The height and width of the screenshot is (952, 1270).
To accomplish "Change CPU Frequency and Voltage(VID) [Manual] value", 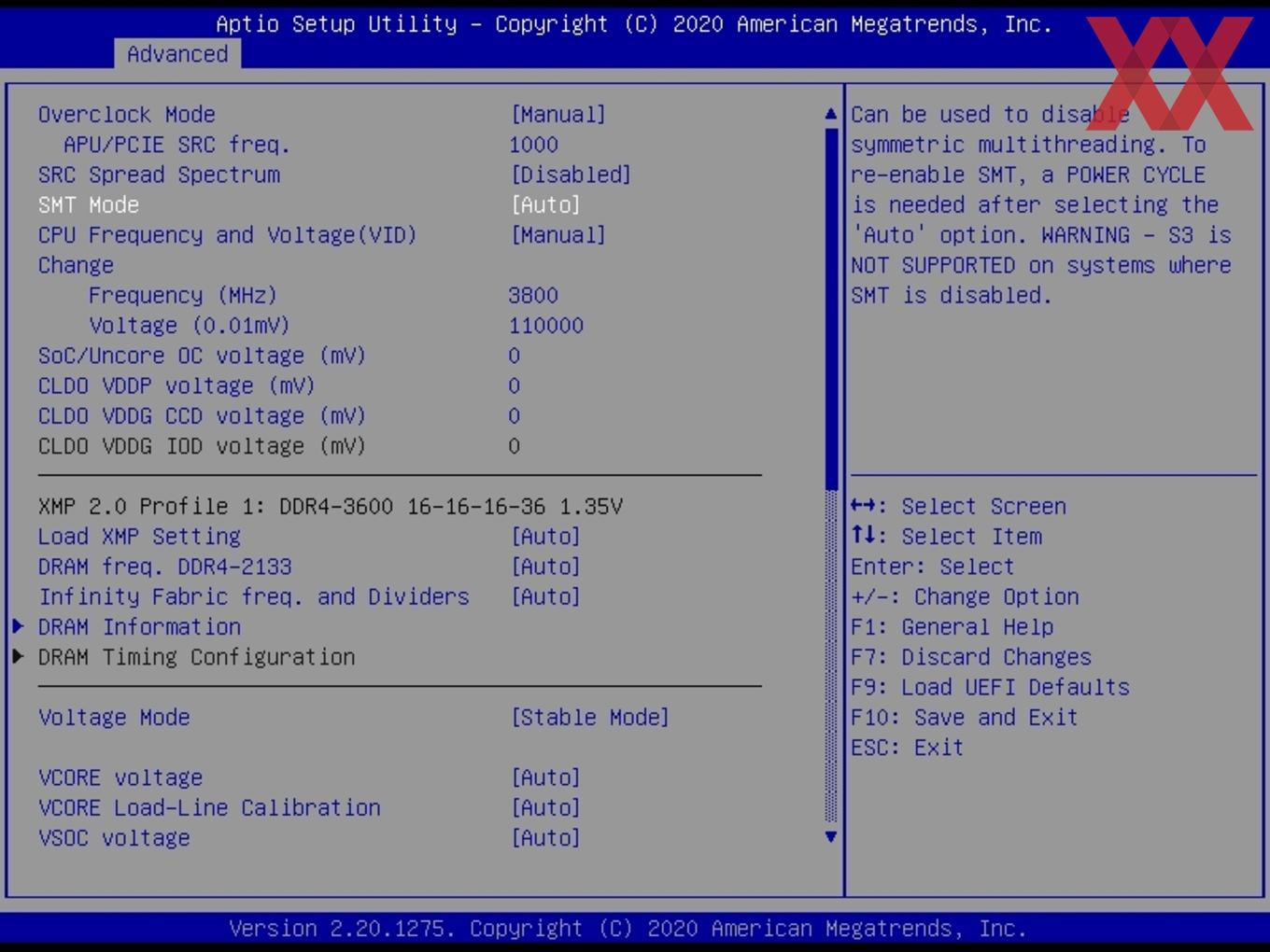I will [558, 235].
